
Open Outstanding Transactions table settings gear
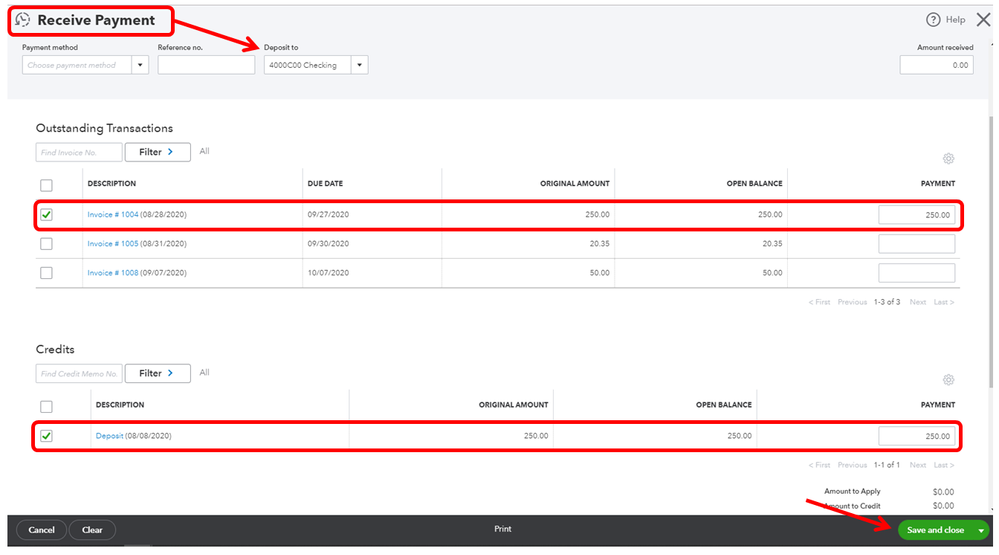coord(948,159)
